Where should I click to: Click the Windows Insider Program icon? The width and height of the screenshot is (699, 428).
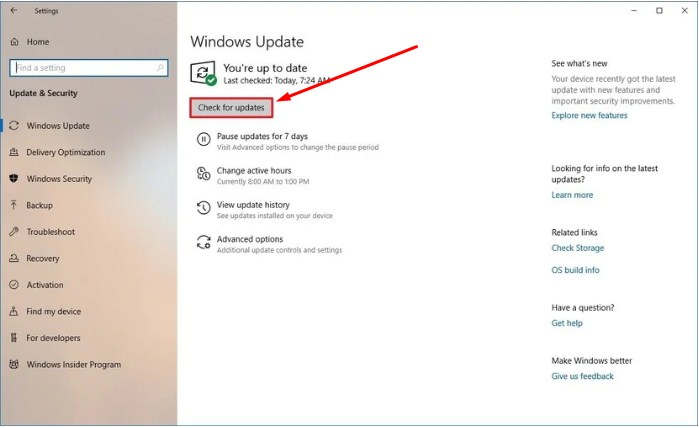14,364
